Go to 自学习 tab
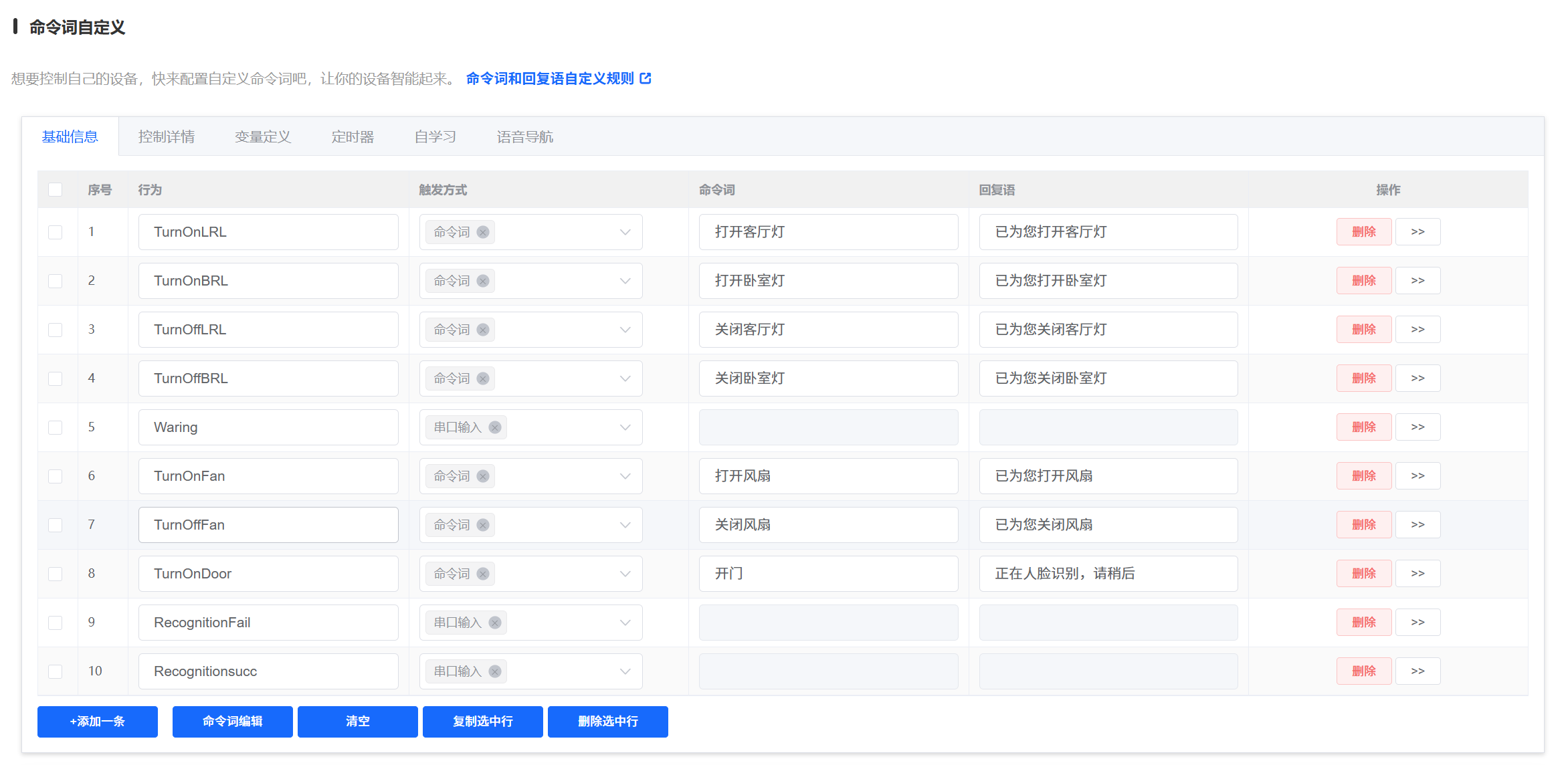This screenshot has height=765, width=1568. pos(435,136)
